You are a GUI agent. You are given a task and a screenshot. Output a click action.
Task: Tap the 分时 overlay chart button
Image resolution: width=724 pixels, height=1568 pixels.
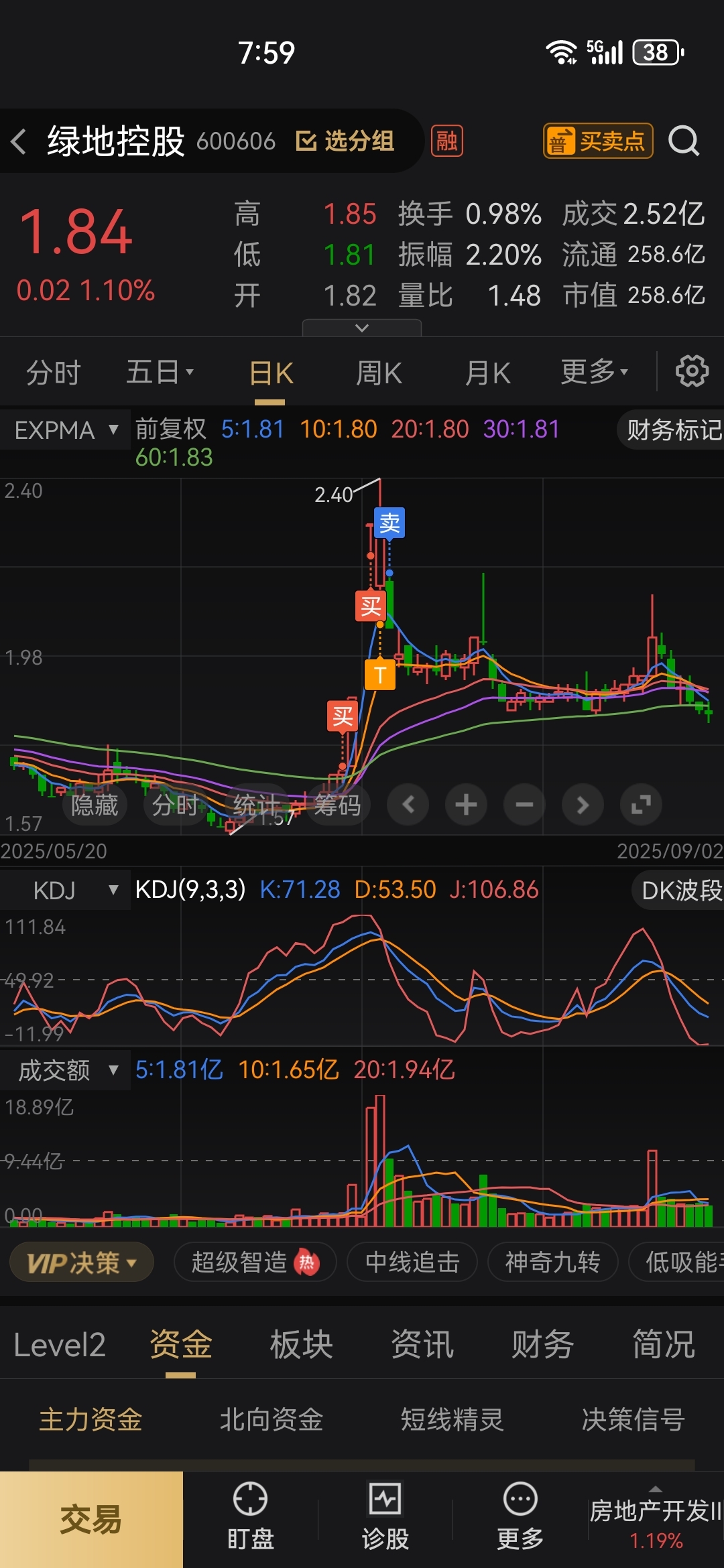pos(176,805)
